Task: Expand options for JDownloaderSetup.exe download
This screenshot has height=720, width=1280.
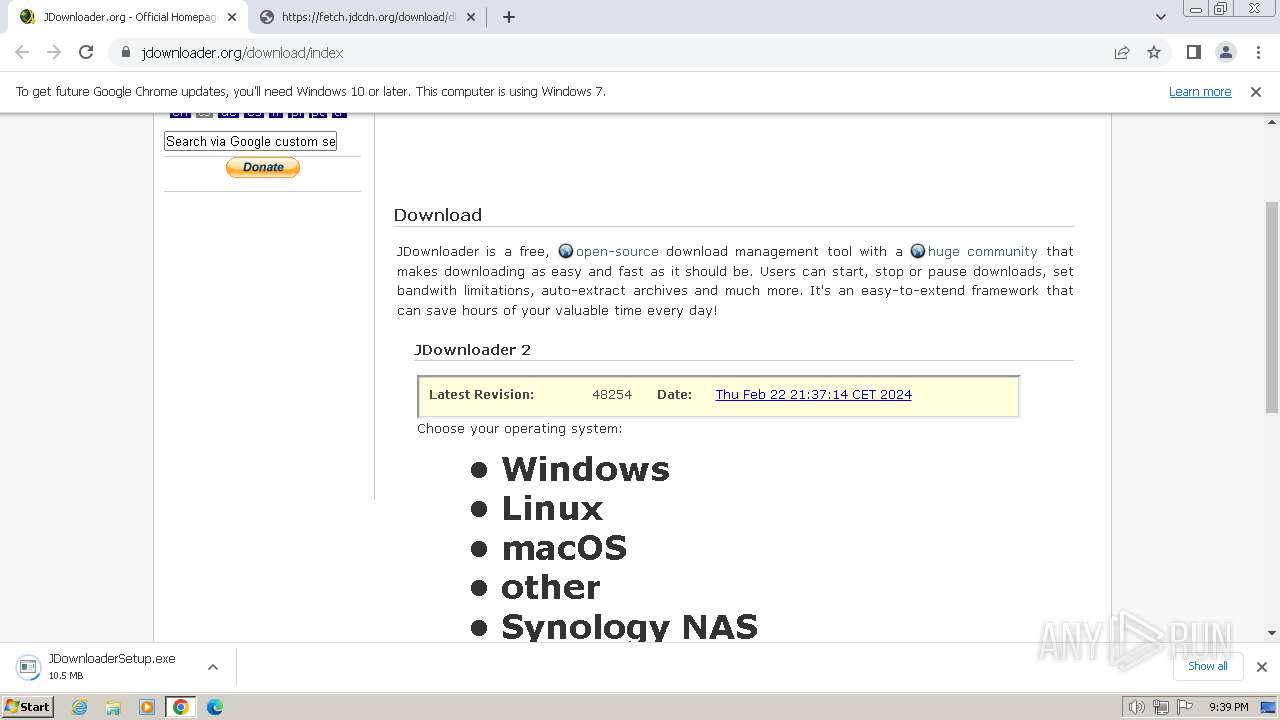Action: click(x=212, y=667)
